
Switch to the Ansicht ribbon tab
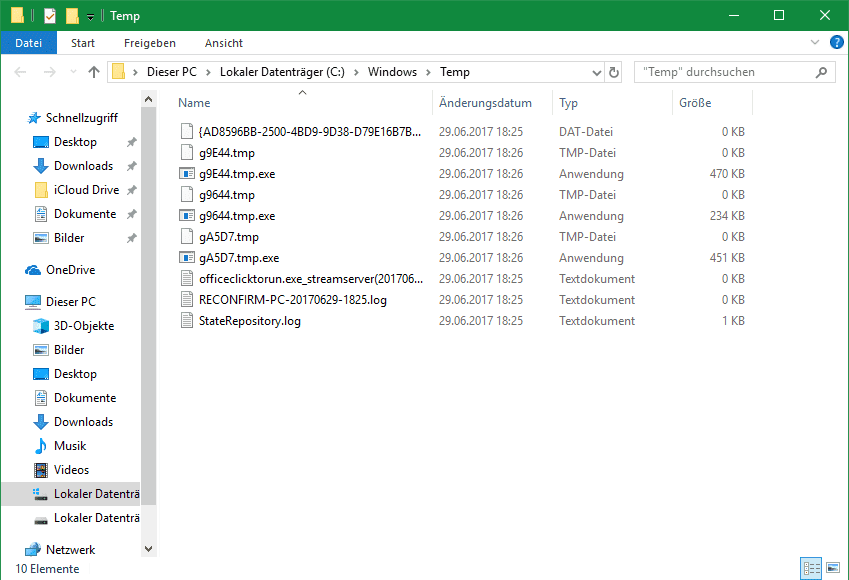point(223,43)
